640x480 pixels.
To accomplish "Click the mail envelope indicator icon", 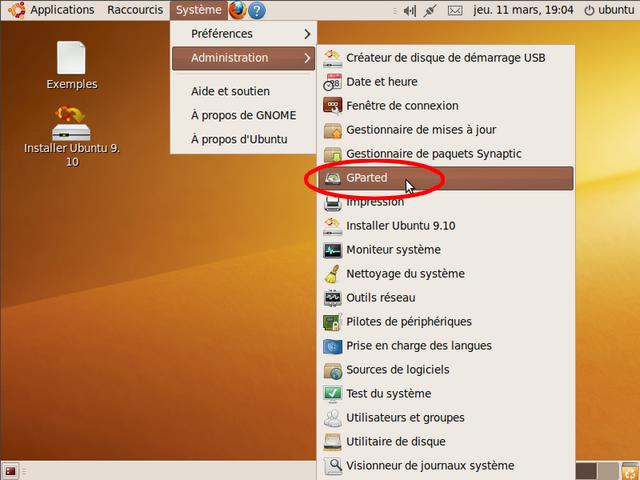I will [455, 11].
